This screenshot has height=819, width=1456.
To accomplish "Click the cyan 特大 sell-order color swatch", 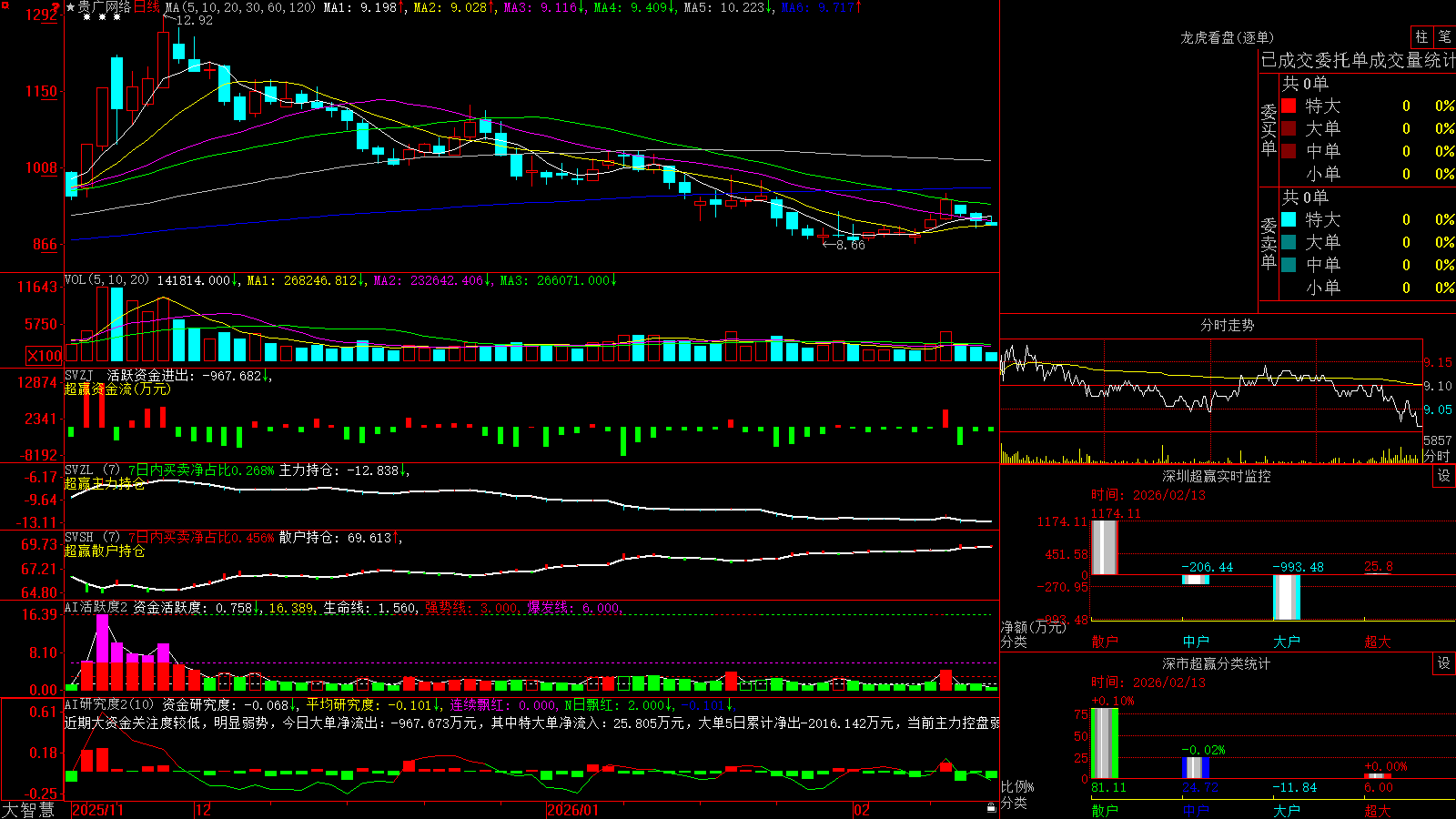I will coord(1289,219).
